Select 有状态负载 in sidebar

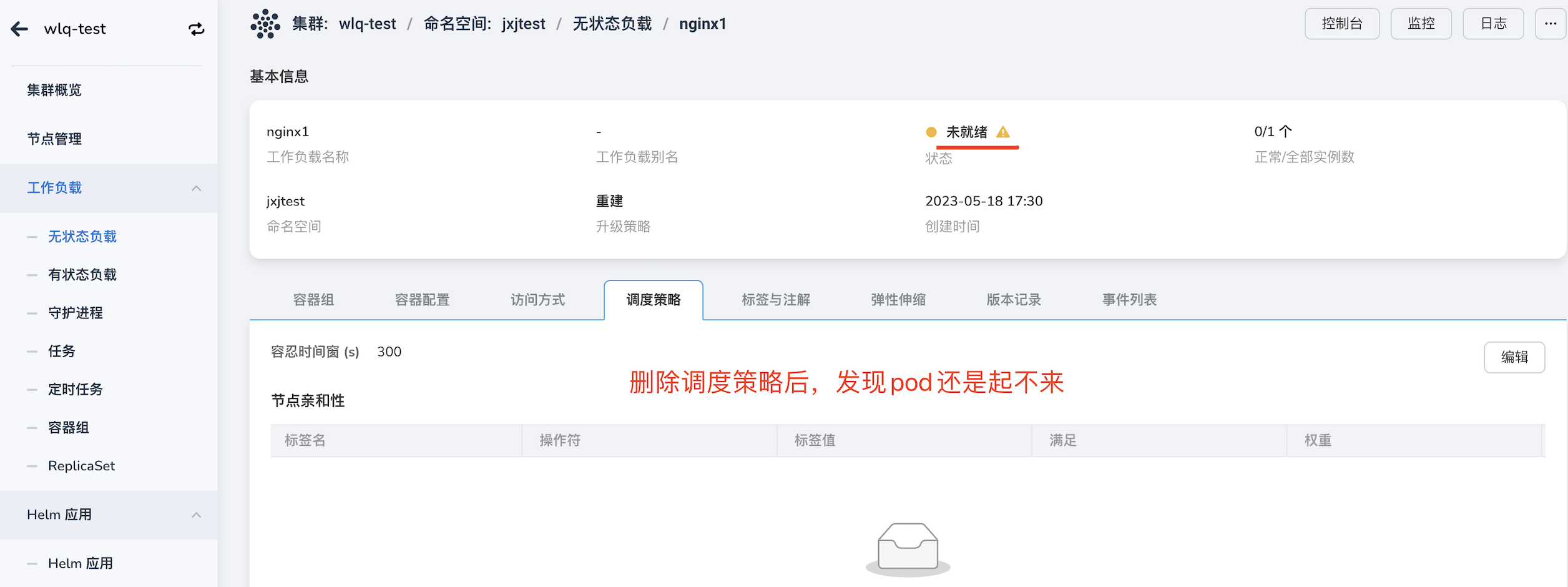82,275
